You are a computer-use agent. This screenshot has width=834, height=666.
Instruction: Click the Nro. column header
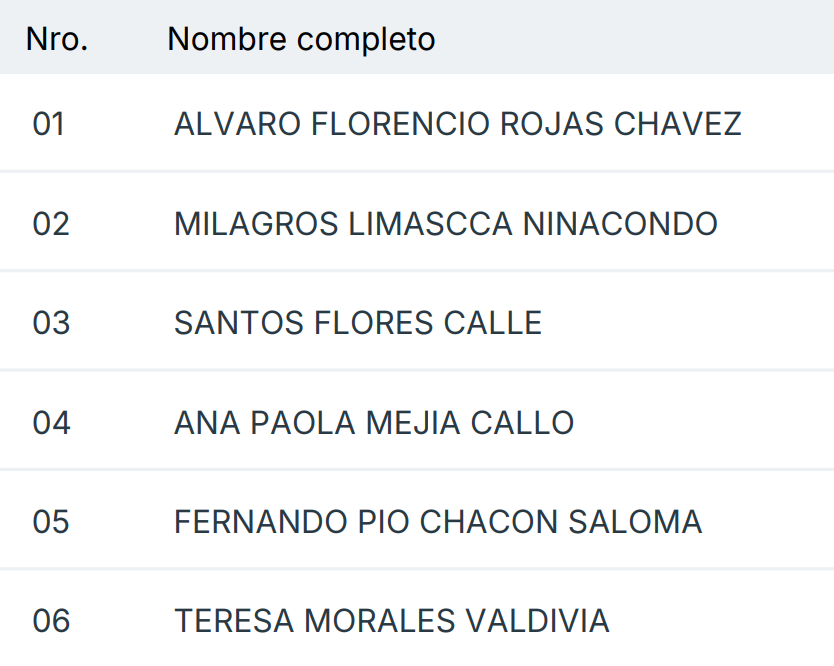coord(57,39)
